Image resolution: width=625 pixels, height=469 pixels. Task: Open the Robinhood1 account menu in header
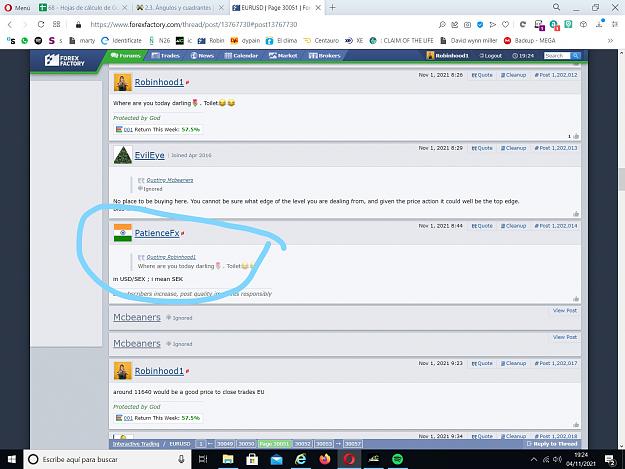click(x=447, y=56)
